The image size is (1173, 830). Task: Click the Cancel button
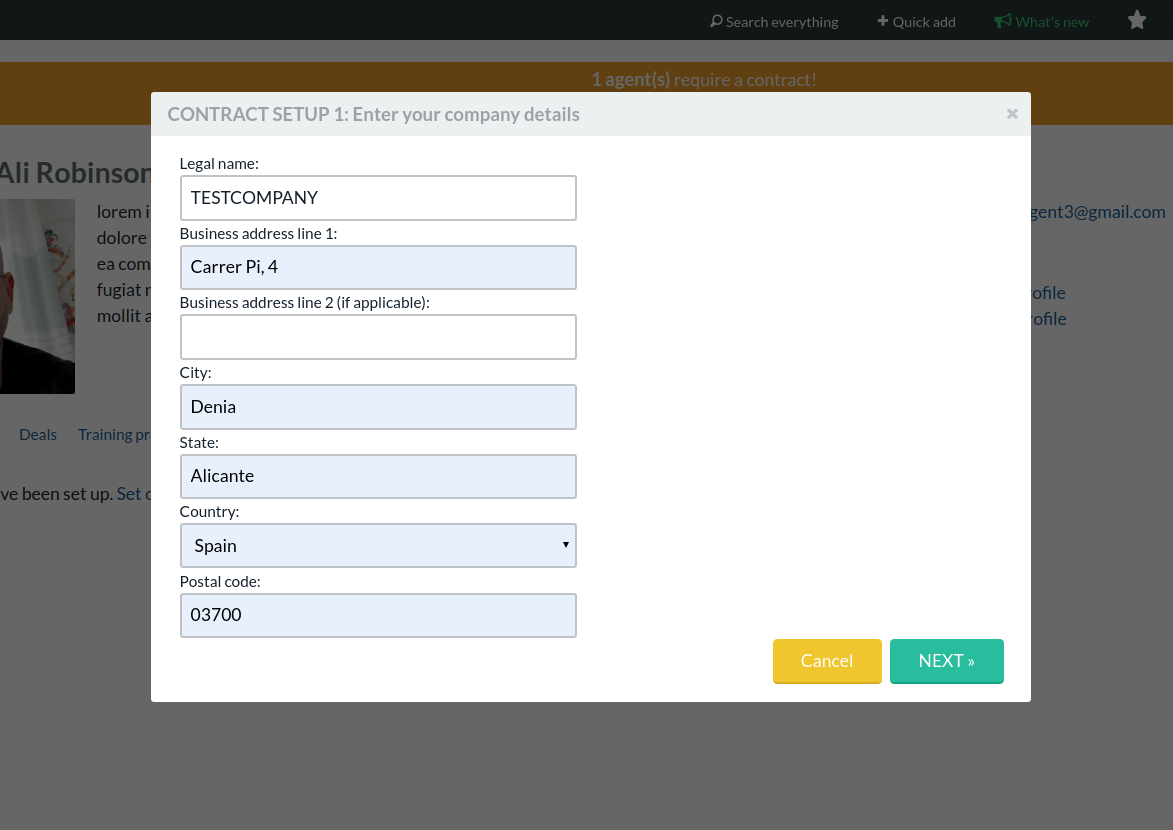click(x=827, y=661)
